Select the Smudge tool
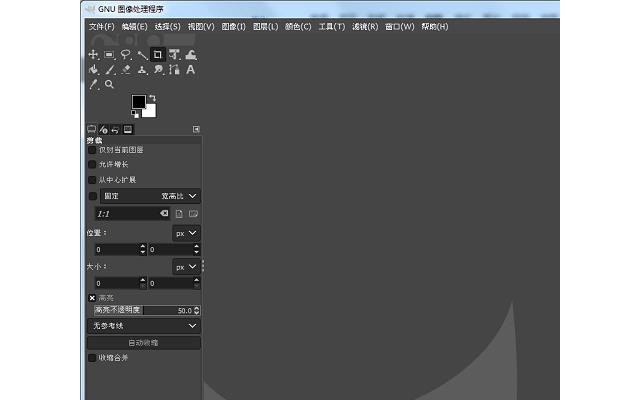Image resolution: width=640 pixels, height=400 pixels. pos(158,70)
